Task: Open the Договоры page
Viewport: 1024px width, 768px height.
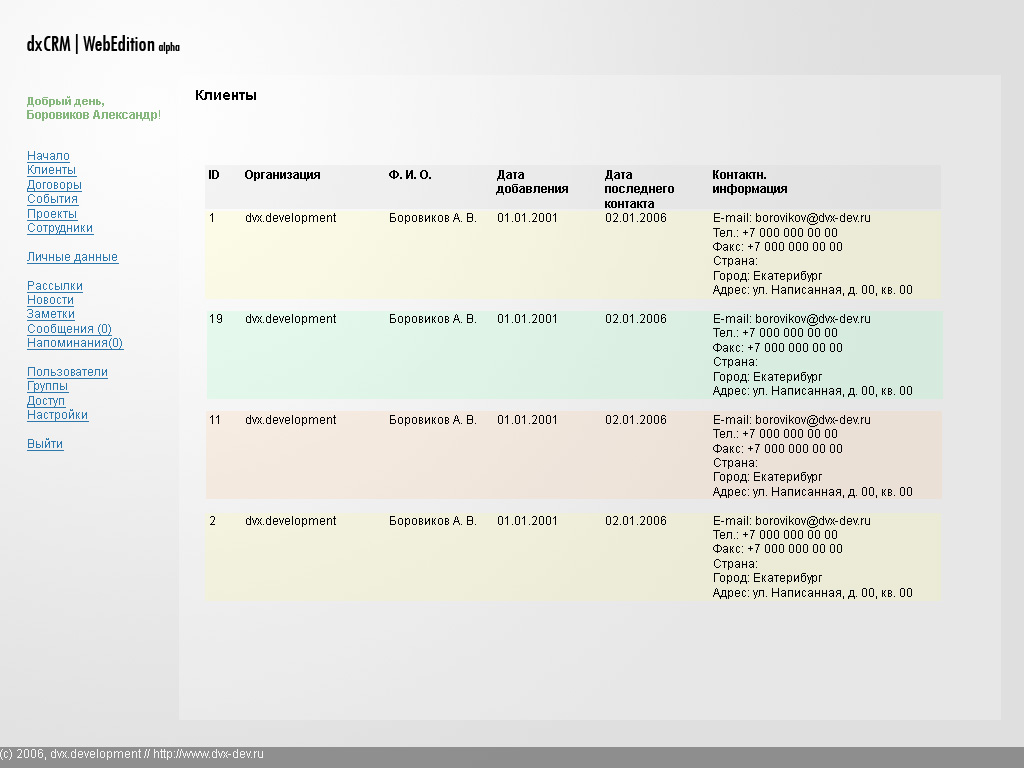Action: (54, 184)
